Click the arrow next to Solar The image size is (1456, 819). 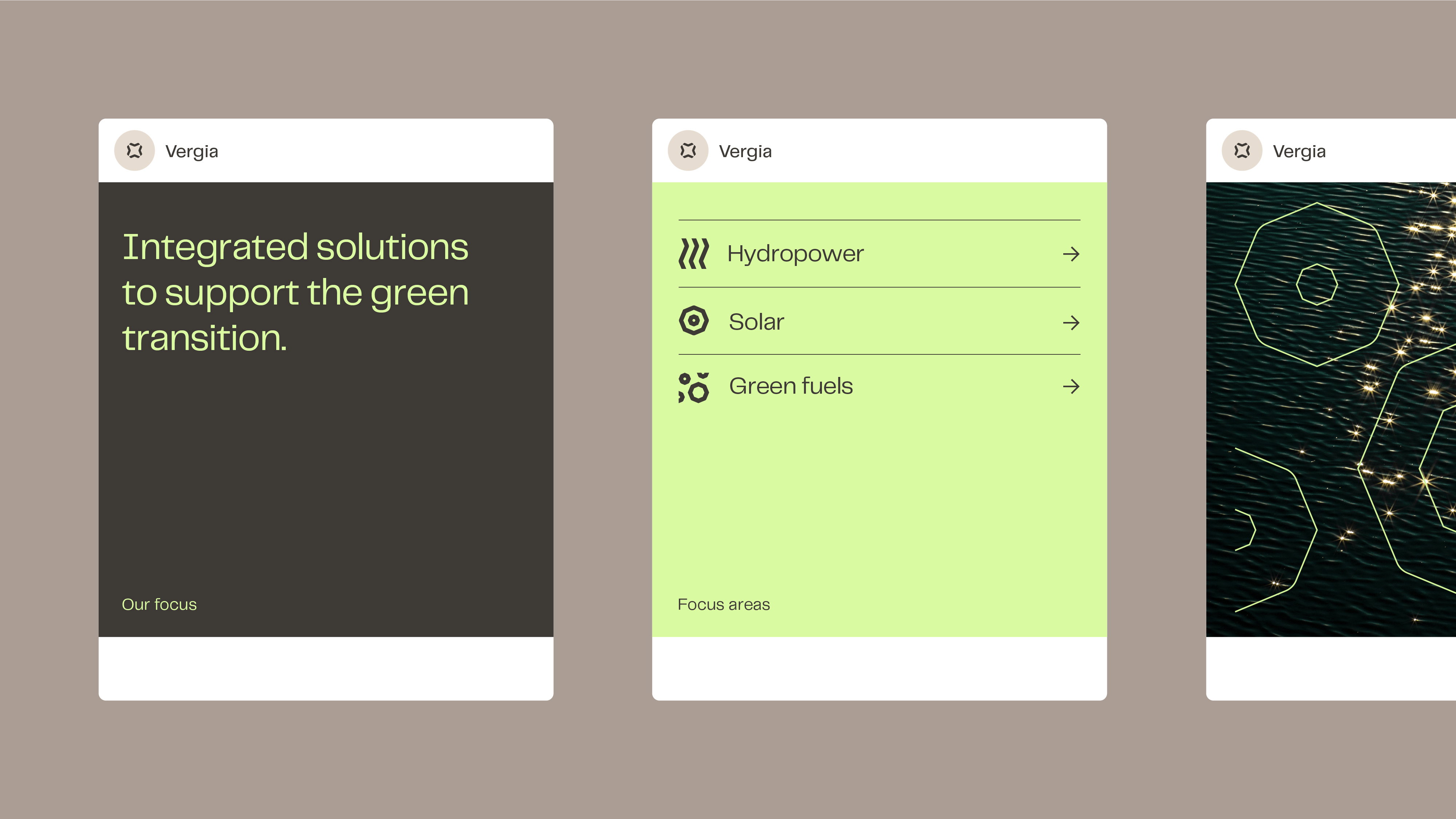[x=1071, y=322]
